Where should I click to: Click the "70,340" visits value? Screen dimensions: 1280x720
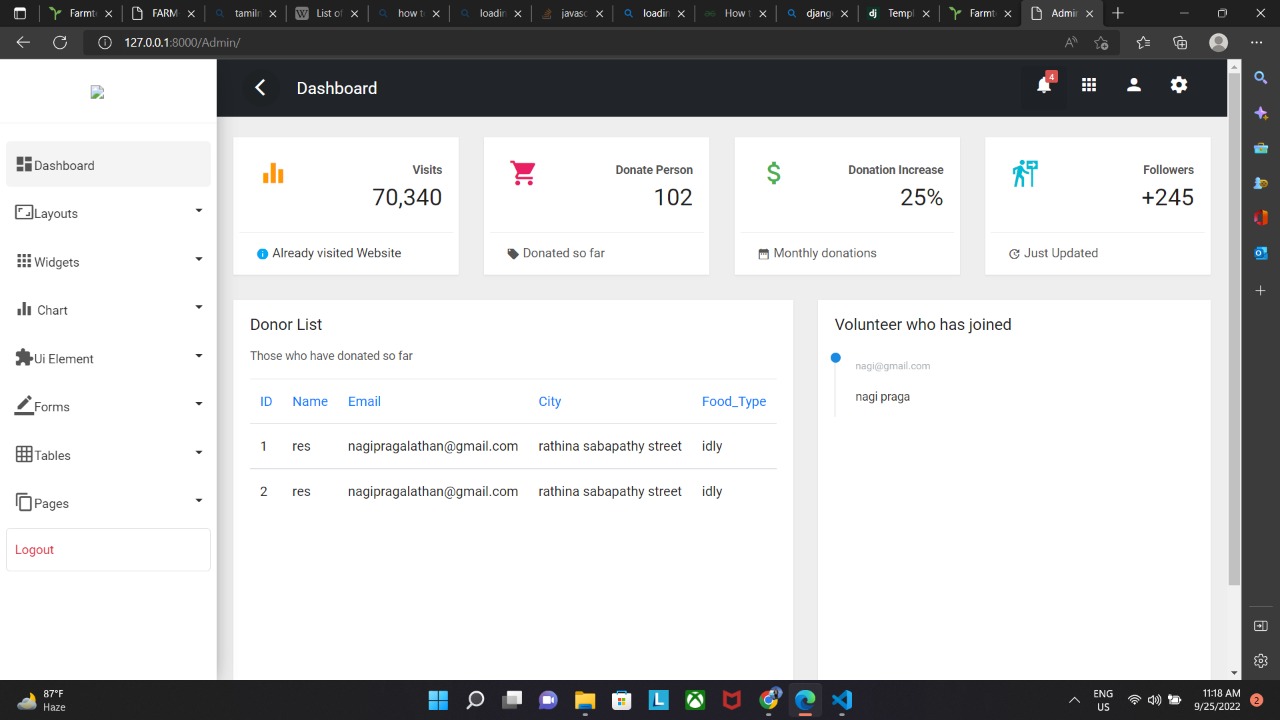pos(407,198)
